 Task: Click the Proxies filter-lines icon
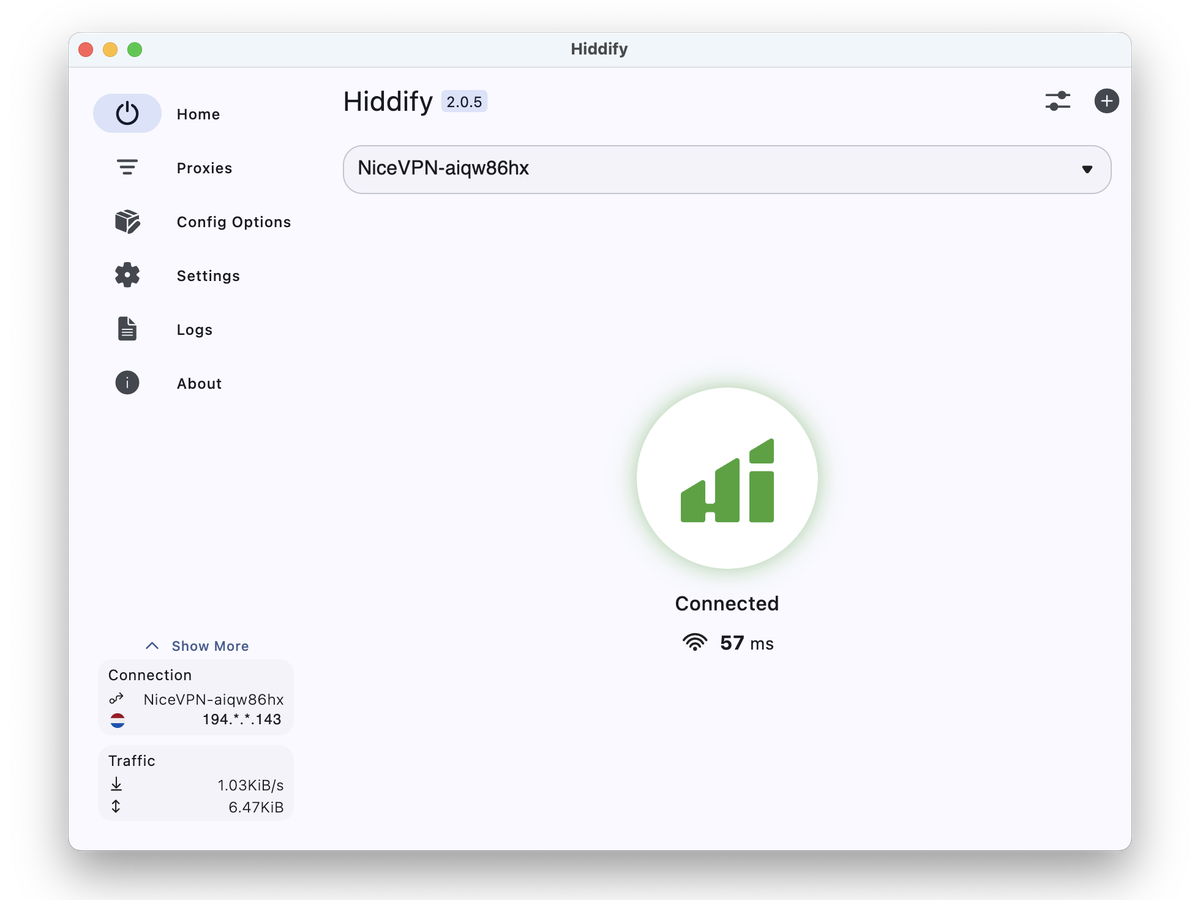127,168
